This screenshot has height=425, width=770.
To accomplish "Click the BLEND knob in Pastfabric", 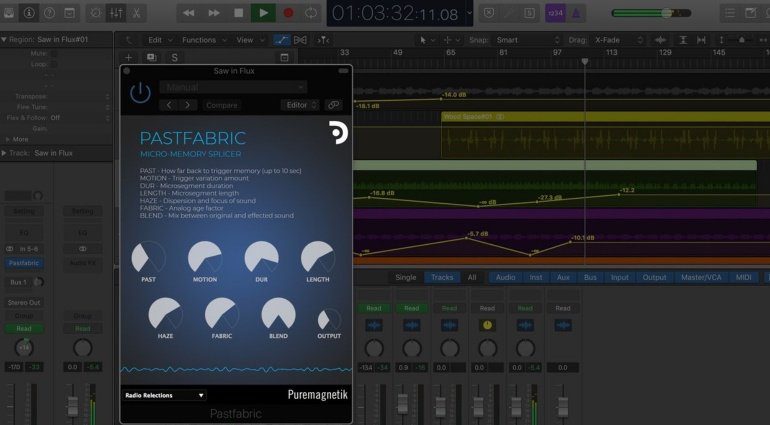I will pos(278,314).
